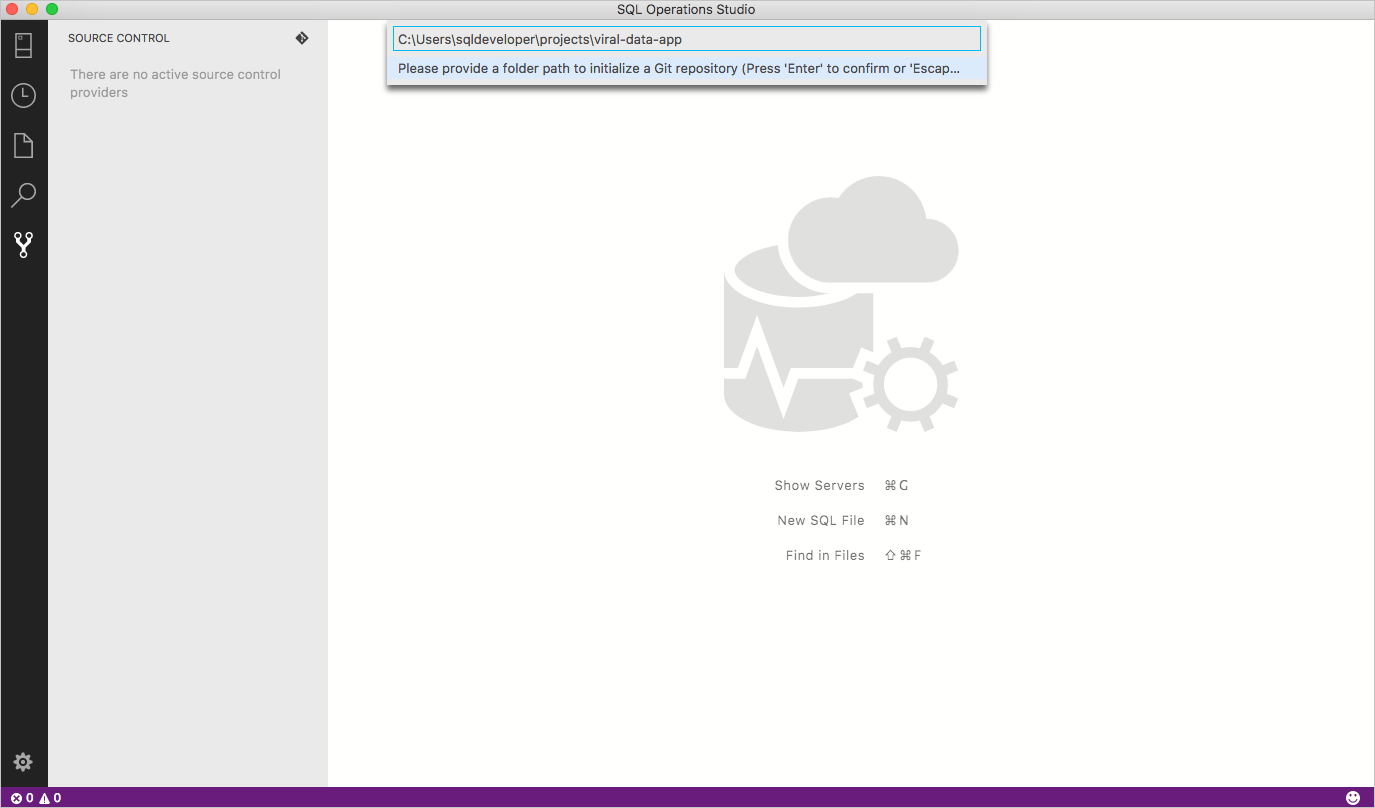Open the Manage gear icon
The image size is (1375, 808).
point(23,762)
